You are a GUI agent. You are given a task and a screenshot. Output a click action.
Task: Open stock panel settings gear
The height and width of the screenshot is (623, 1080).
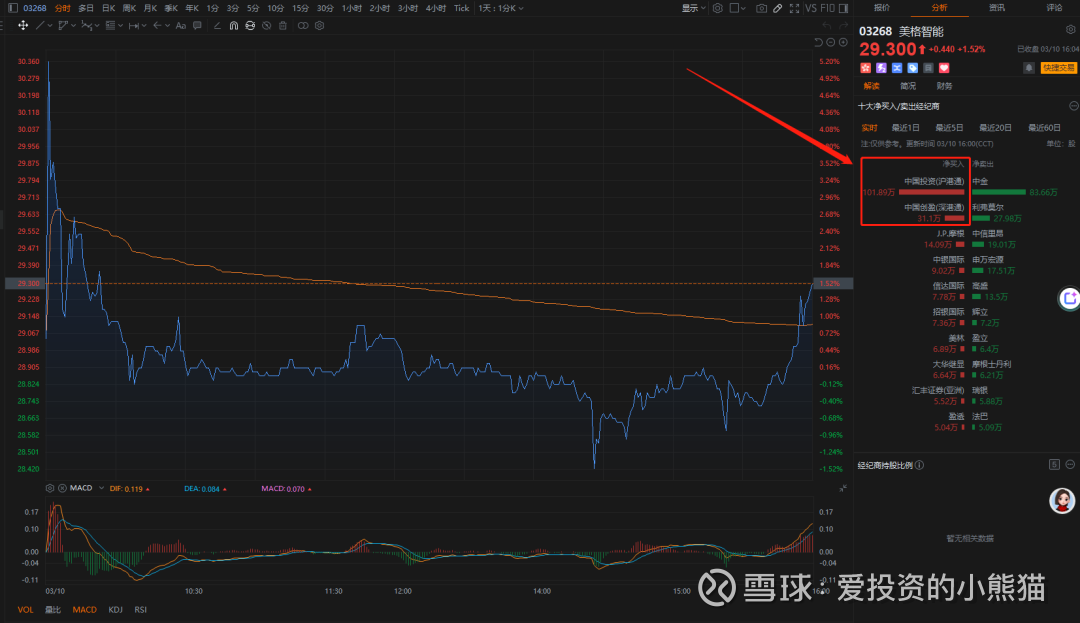[1070, 30]
